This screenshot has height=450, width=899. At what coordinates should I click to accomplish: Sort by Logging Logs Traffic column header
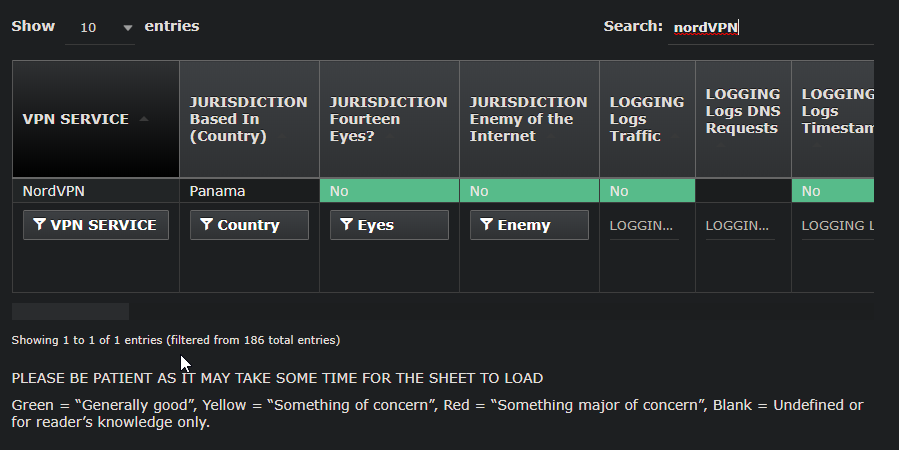pyautogui.click(x=647, y=119)
